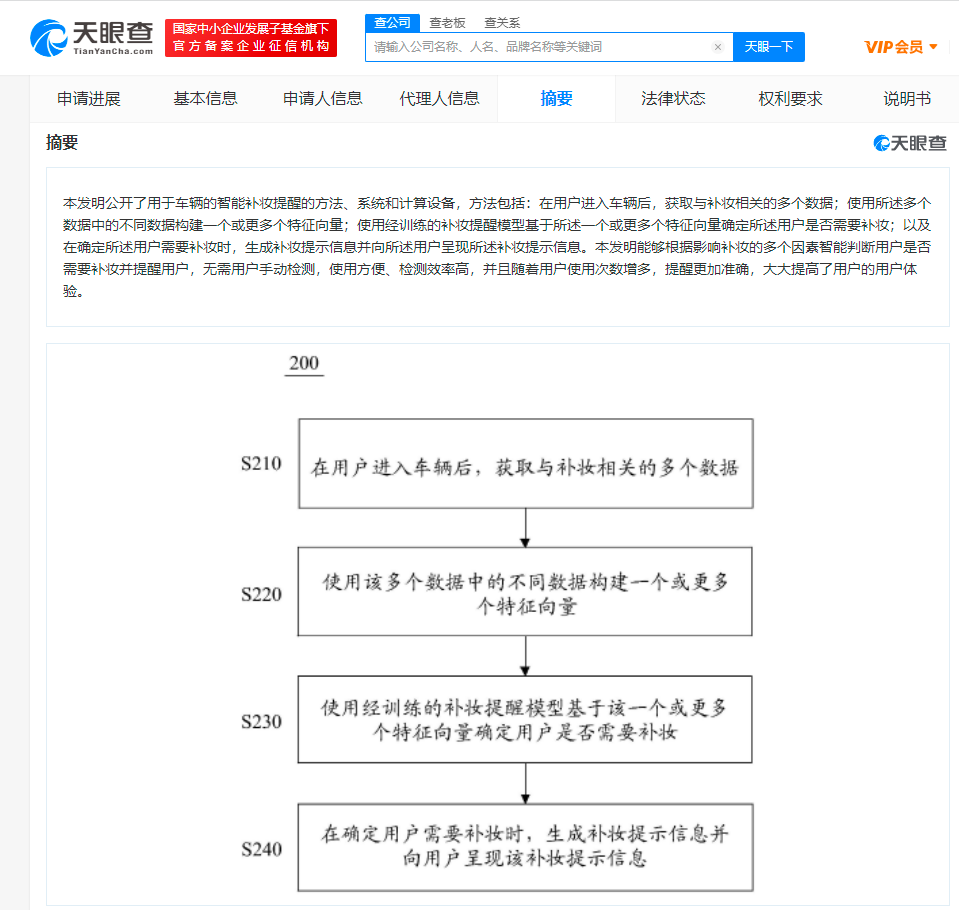This screenshot has height=910, width=959.
Task: Click the 天眼一下 search button
Action: pyautogui.click(x=769, y=47)
